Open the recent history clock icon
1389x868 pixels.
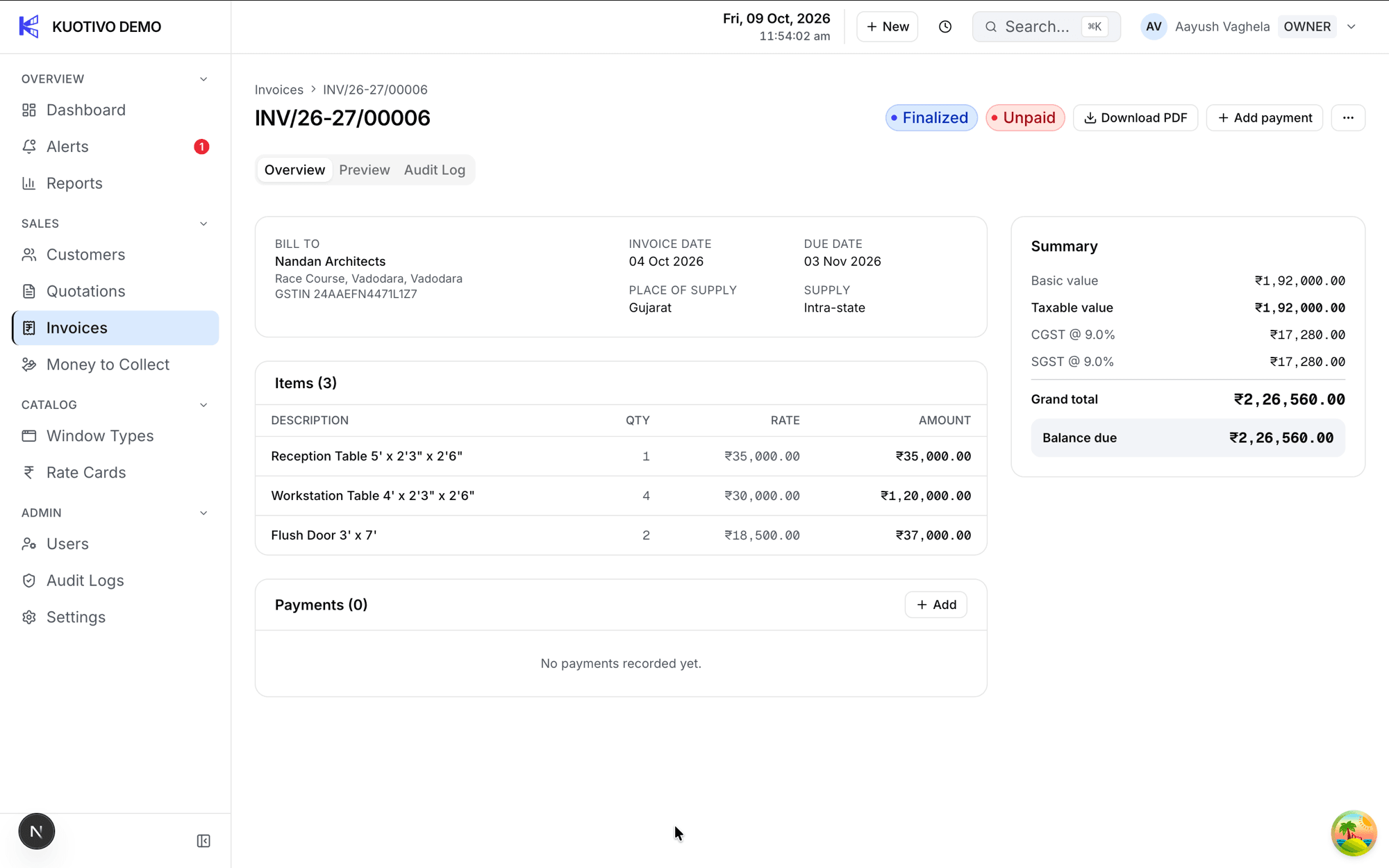click(945, 26)
